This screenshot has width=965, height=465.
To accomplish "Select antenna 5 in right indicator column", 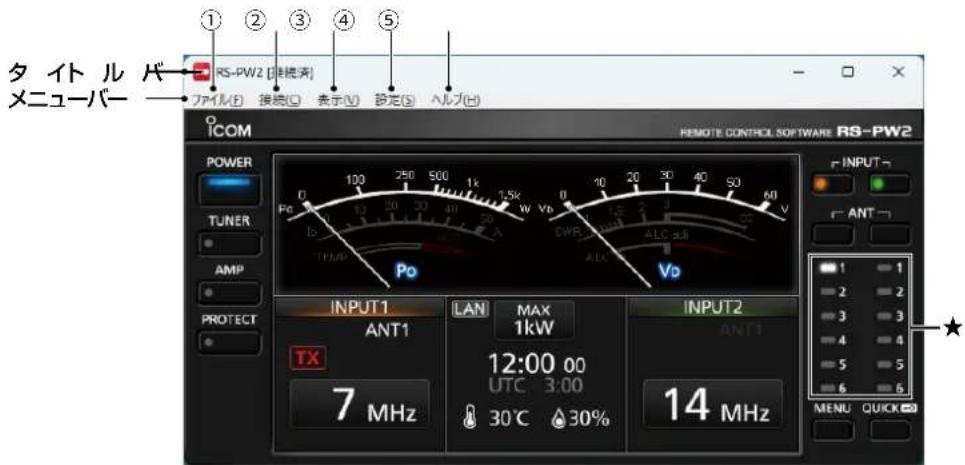I will point(888,364).
